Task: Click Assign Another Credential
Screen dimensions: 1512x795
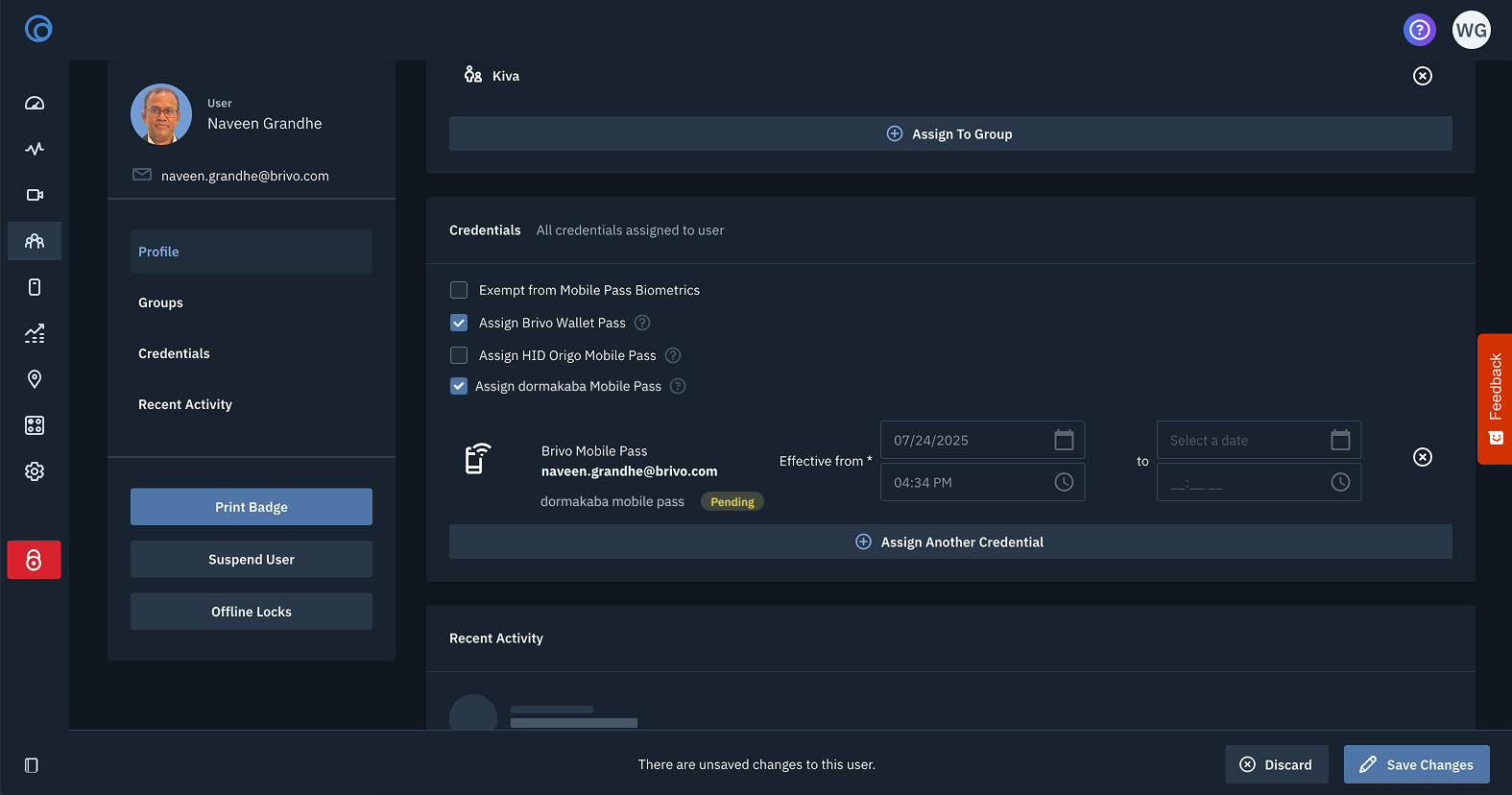Action: click(x=950, y=542)
